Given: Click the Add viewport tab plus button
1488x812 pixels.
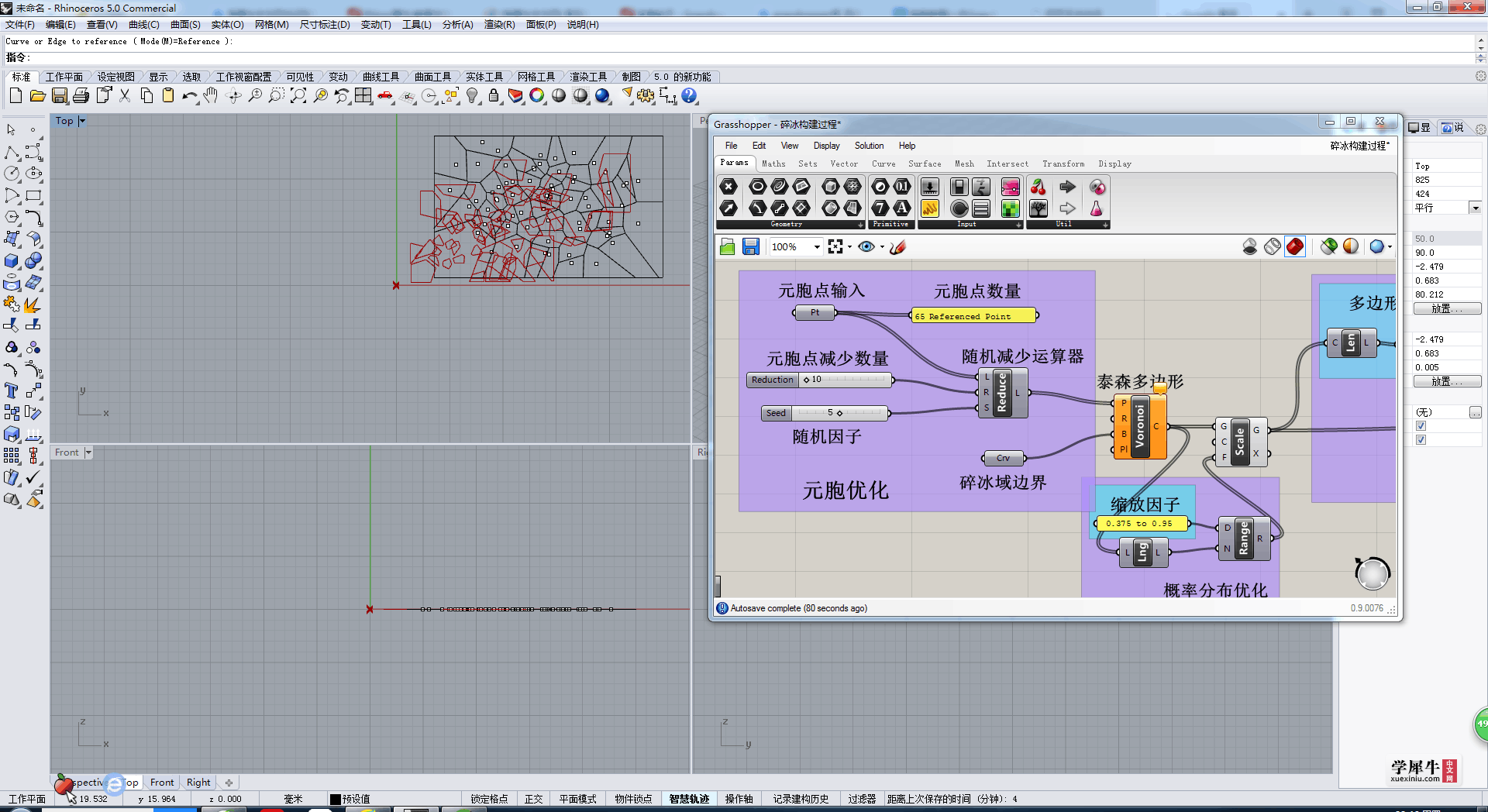Looking at the screenshot, I should click(x=229, y=783).
